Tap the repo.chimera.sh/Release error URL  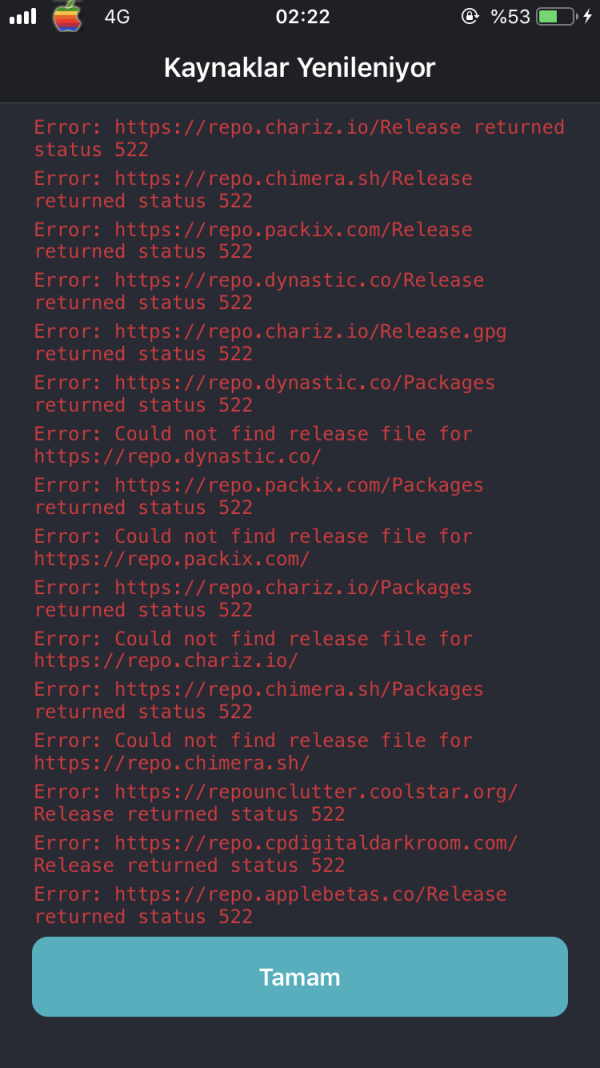coord(293,179)
